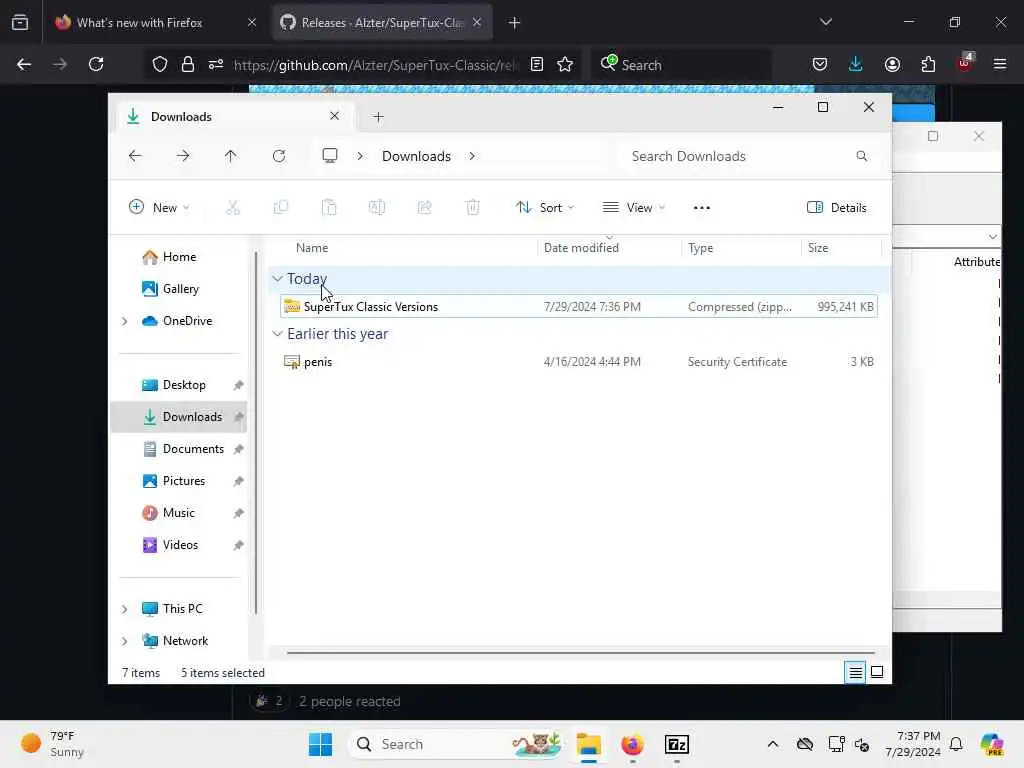
Task: Expand This PC in navigation pane
Action: pos(125,609)
